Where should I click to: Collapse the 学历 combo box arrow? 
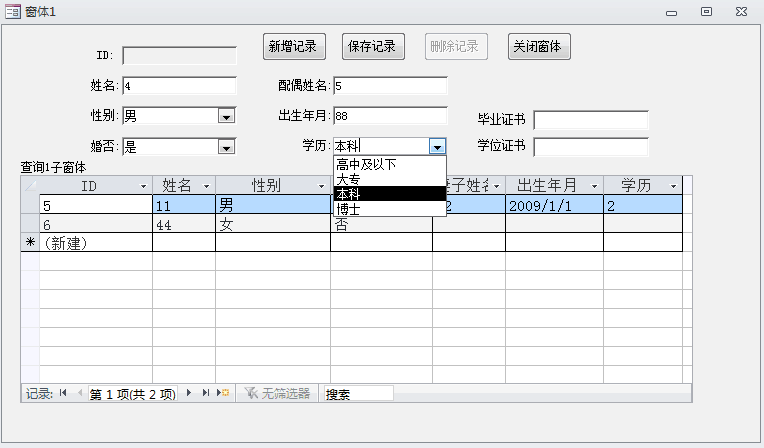[437, 146]
